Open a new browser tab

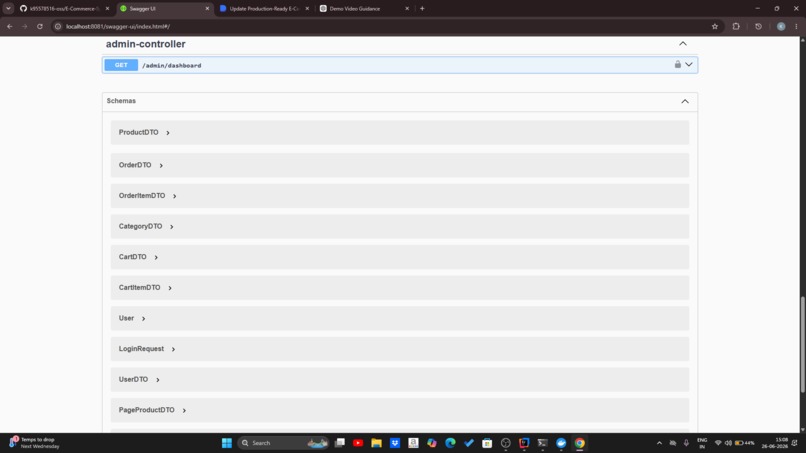point(422,9)
